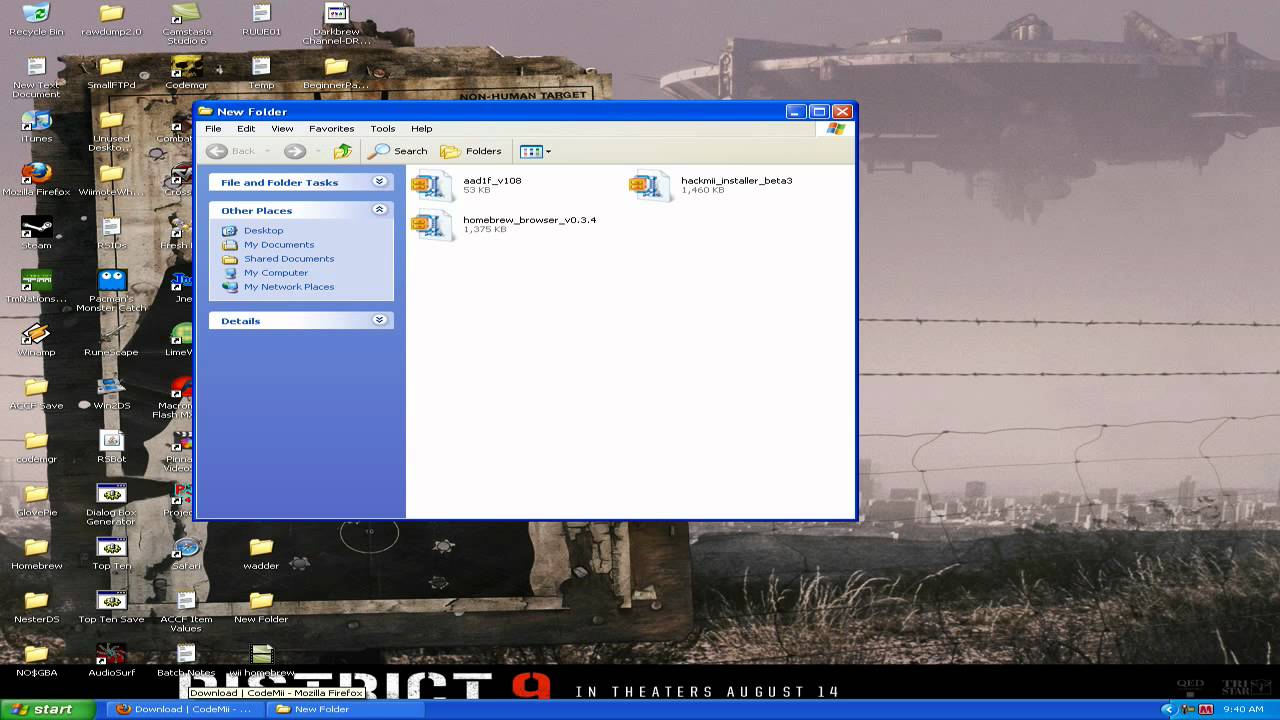Image resolution: width=1280 pixels, height=720 pixels.
Task: Select Dialog Box Generator desktop icon
Action: (x=111, y=505)
